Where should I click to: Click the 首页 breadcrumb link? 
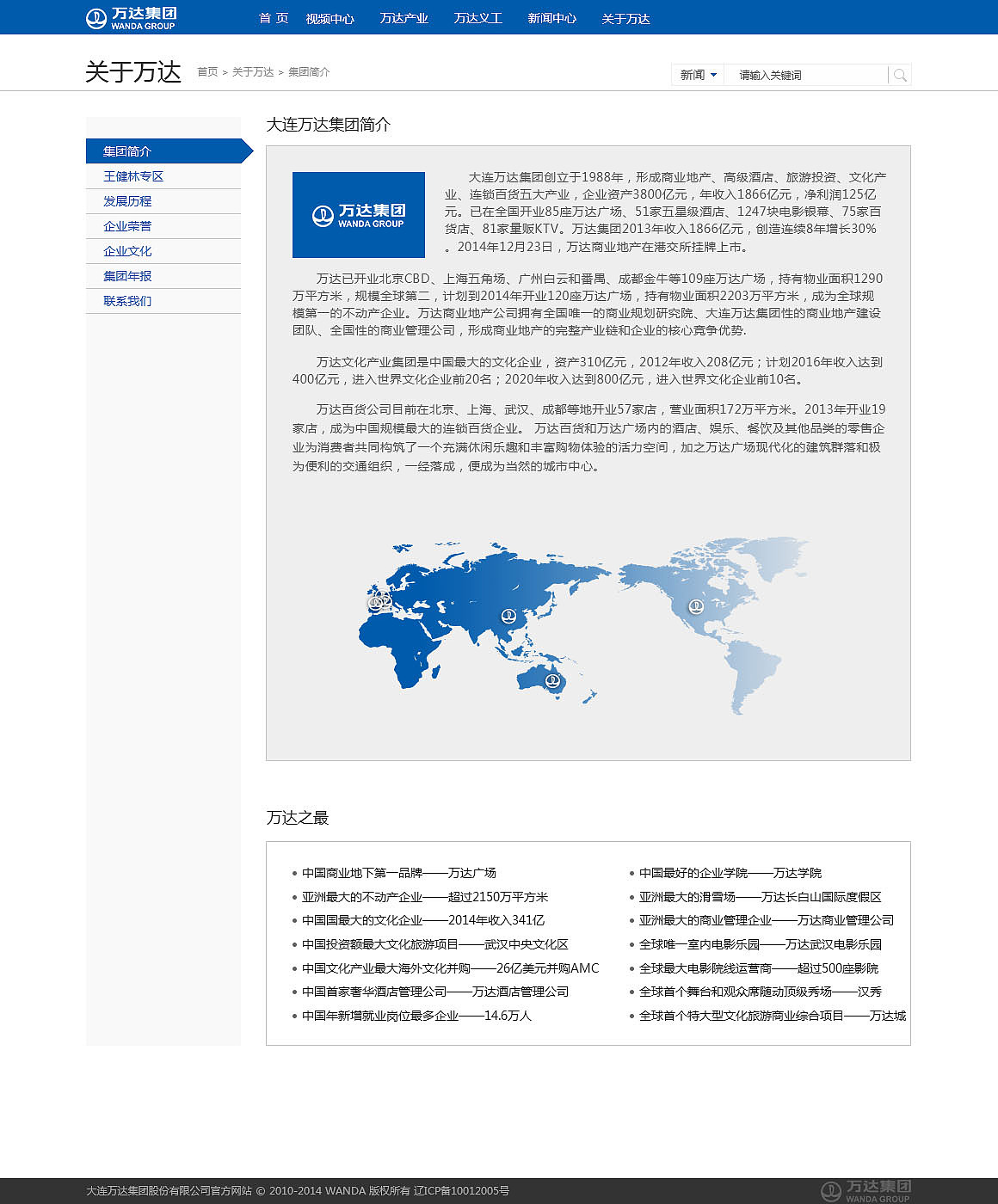click(207, 72)
